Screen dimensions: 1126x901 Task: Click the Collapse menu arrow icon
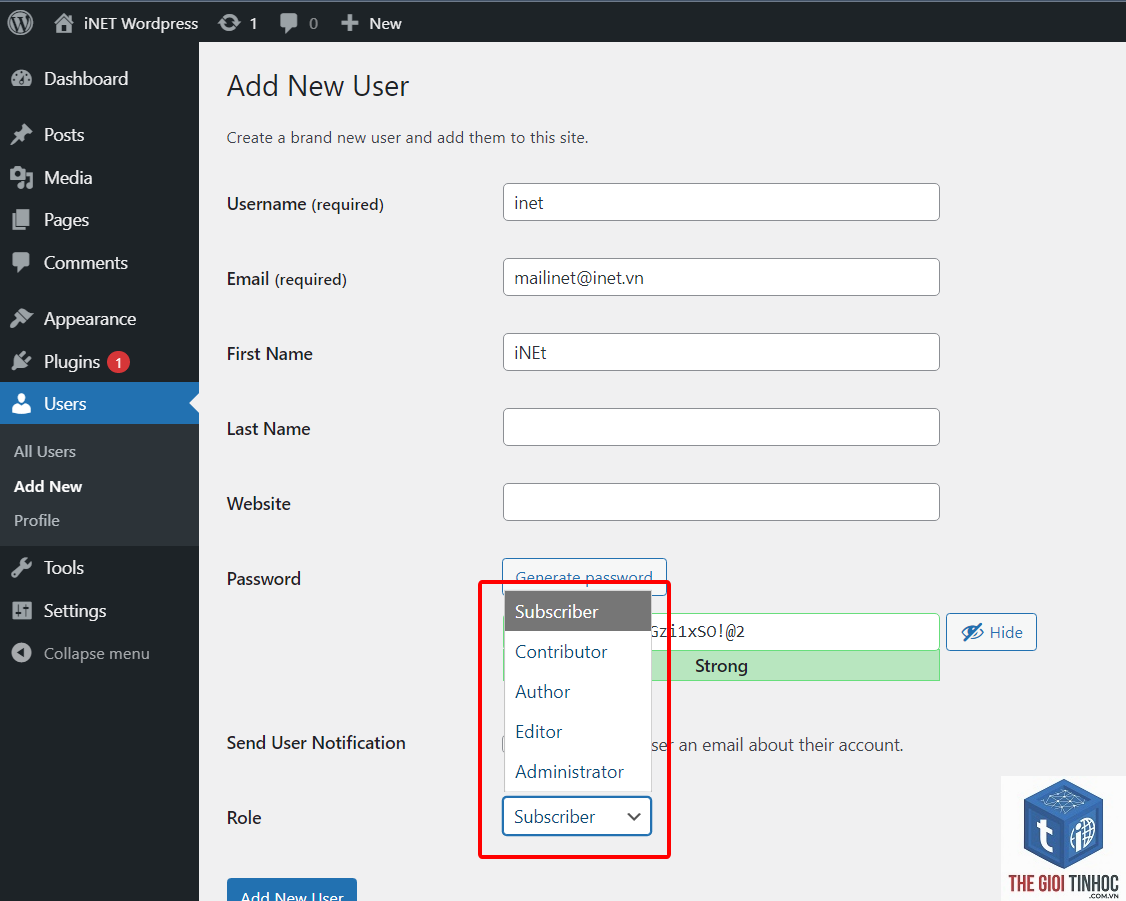coord(22,653)
